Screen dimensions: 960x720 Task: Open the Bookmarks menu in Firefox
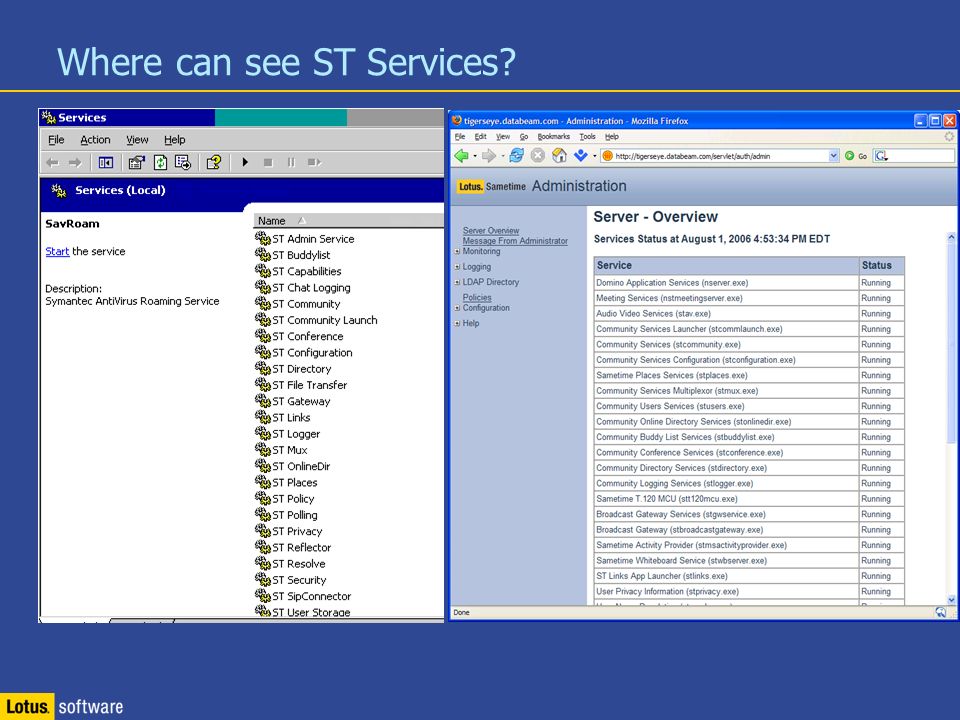click(553, 137)
